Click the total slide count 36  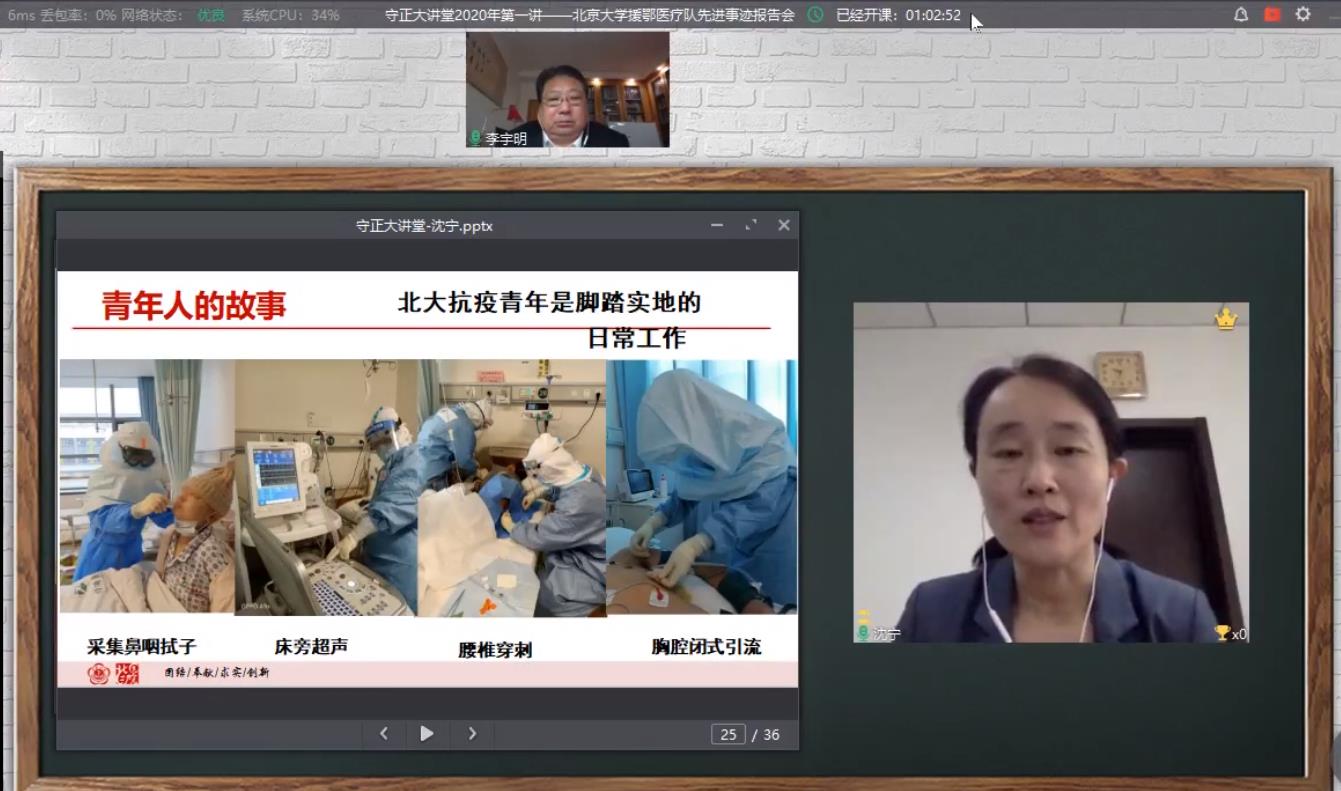(771, 734)
